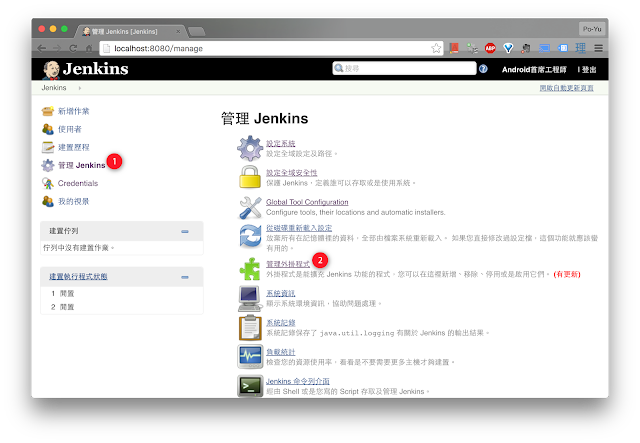Collapse the 建置執行程式狀態 panel

pyautogui.click(x=185, y=277)
